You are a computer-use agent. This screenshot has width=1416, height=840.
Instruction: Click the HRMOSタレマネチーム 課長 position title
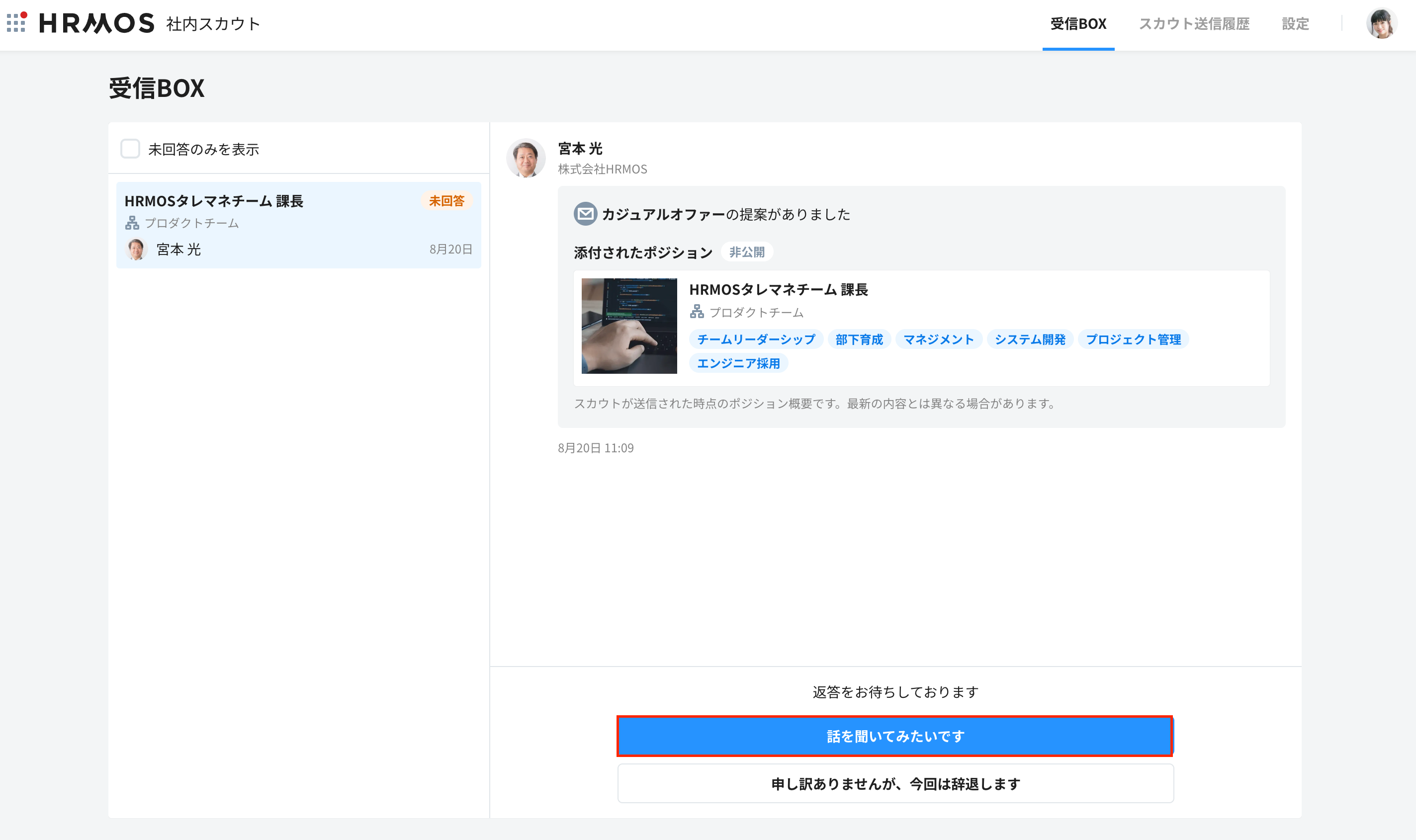[x=778, y=290]
